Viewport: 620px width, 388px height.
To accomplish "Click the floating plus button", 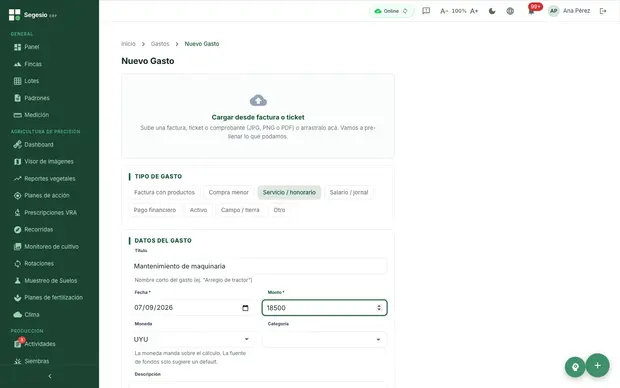I will [x=597, y=365].
